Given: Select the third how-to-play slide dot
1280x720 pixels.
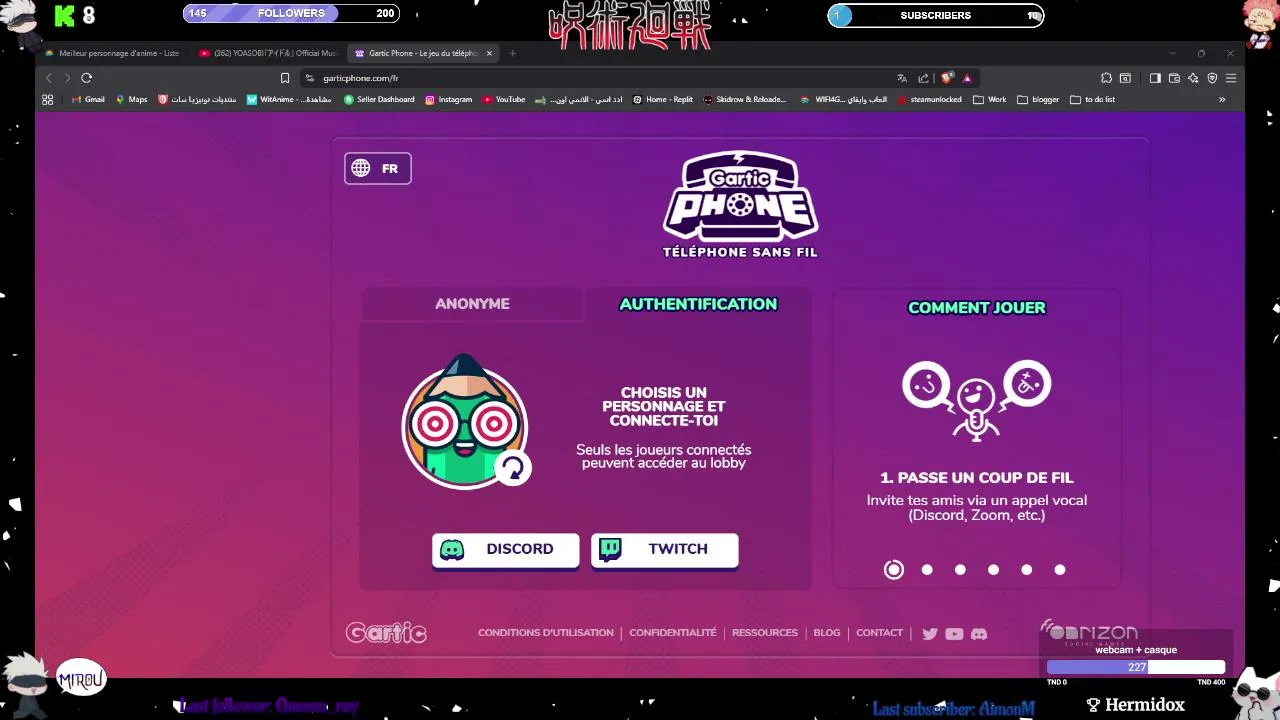Looking at the screenshot, I should pyautogui.click(x=960, y=569).
